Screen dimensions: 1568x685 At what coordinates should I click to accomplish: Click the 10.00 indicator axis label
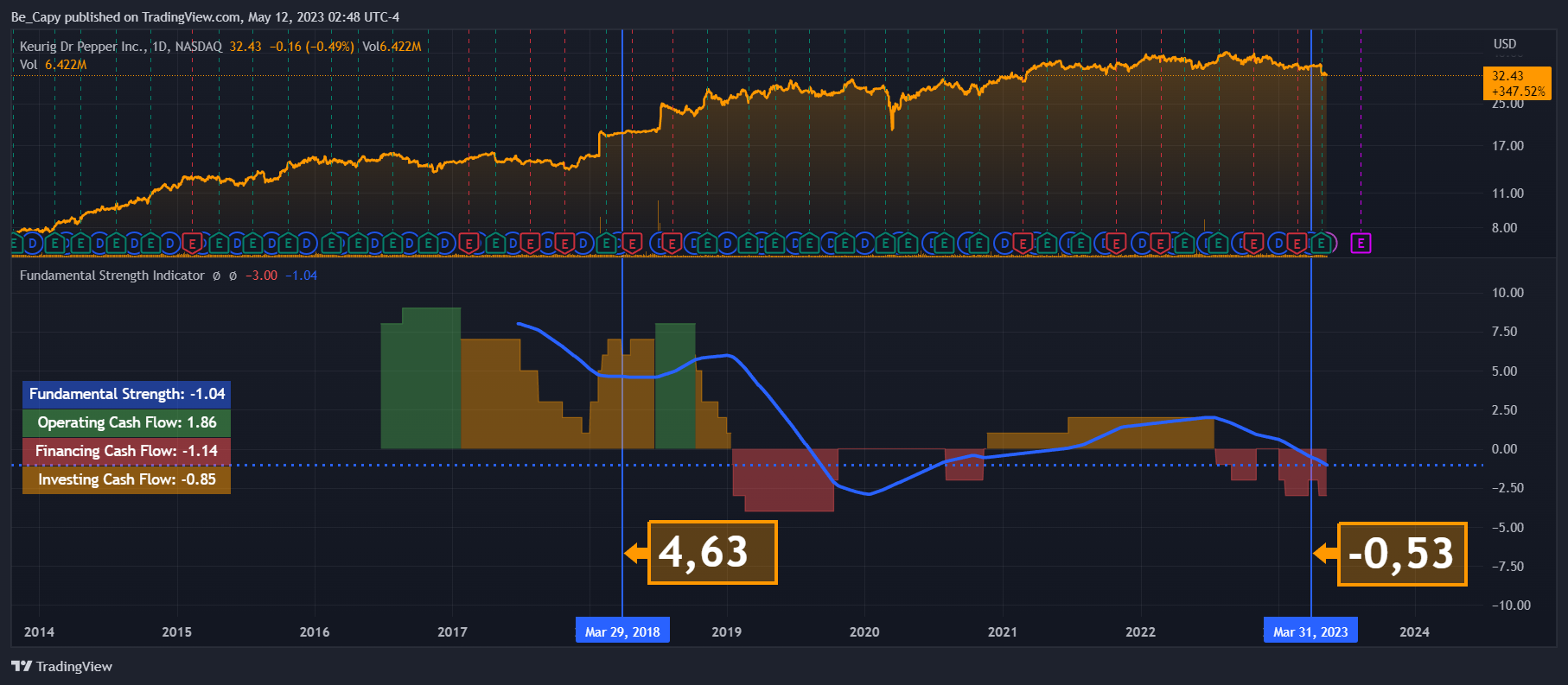(x=1507, y=293)
